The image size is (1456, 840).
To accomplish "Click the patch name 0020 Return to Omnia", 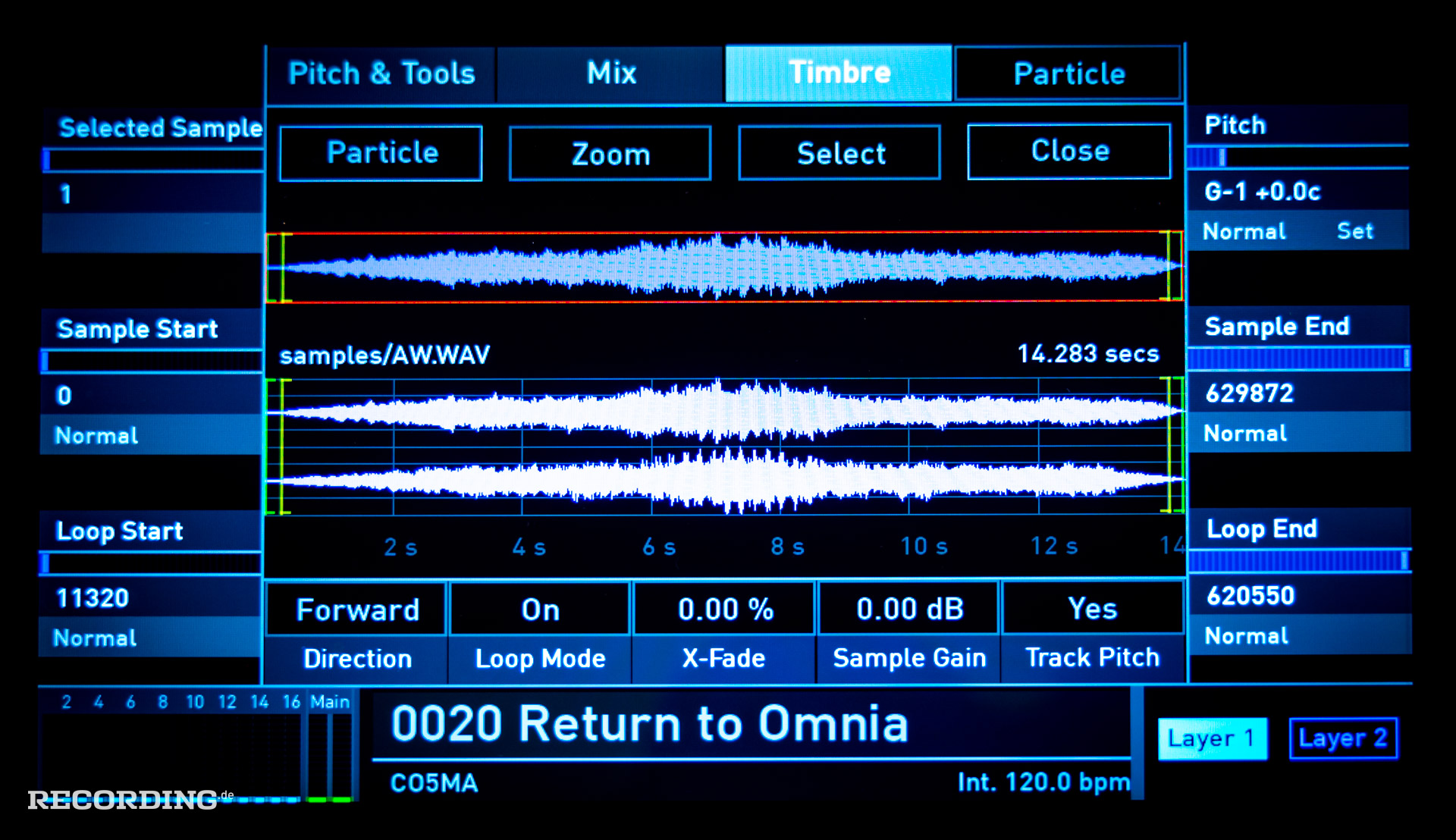I will [x=650, y=722].
